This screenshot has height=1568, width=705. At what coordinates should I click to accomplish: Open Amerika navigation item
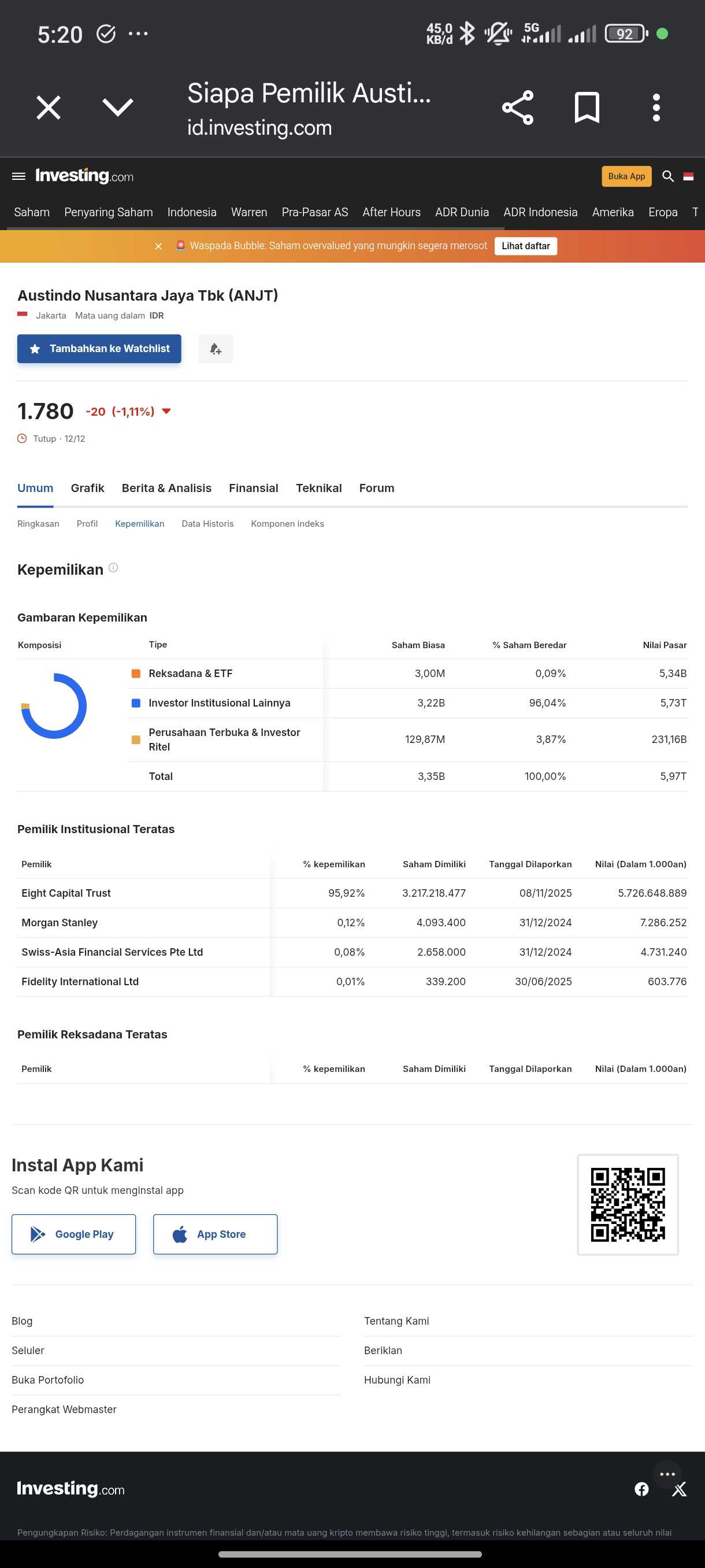coord(613,212)
